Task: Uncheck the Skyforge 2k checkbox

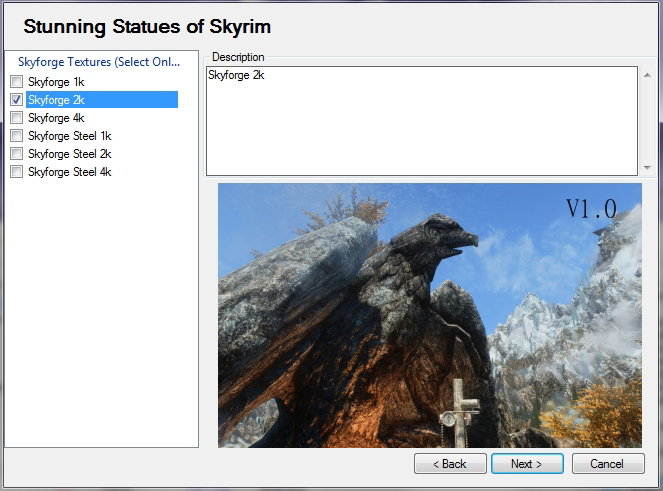Action: coord(16,99)
